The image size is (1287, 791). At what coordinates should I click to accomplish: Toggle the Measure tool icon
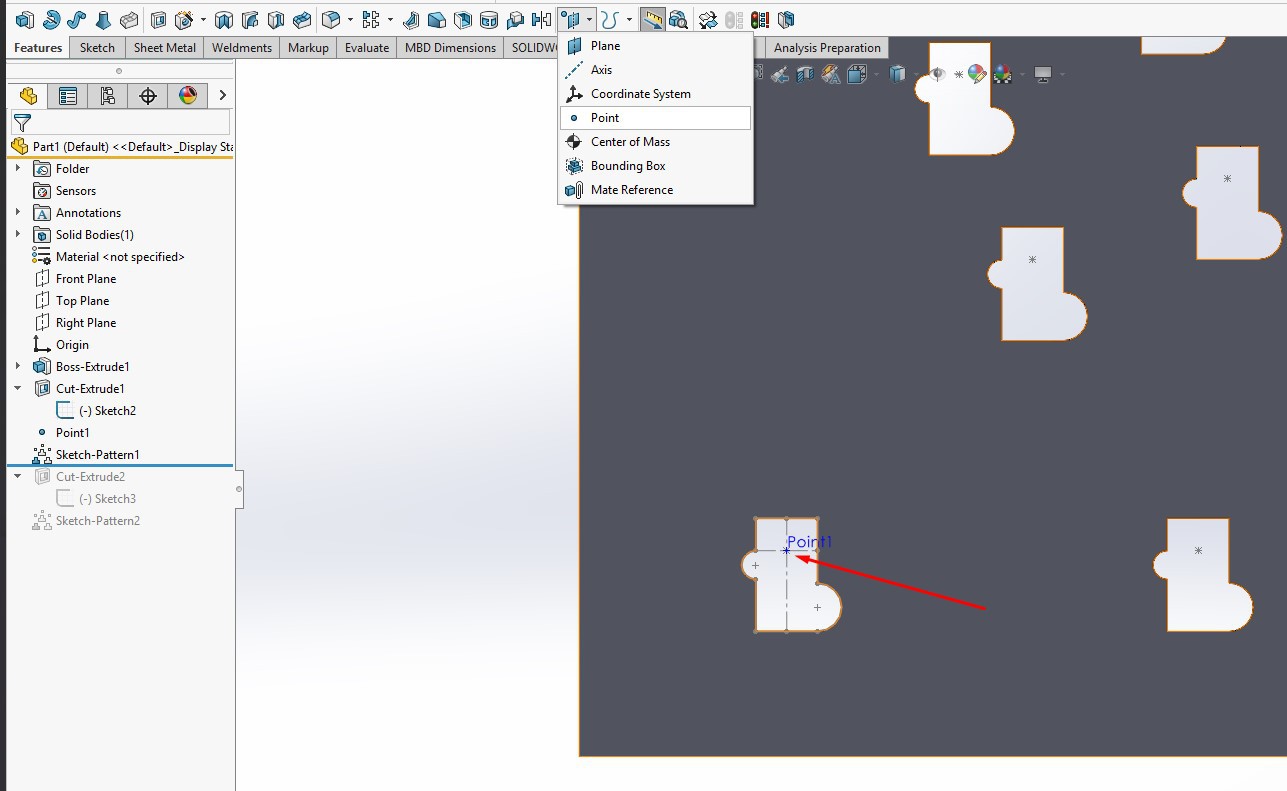[653, 19]
